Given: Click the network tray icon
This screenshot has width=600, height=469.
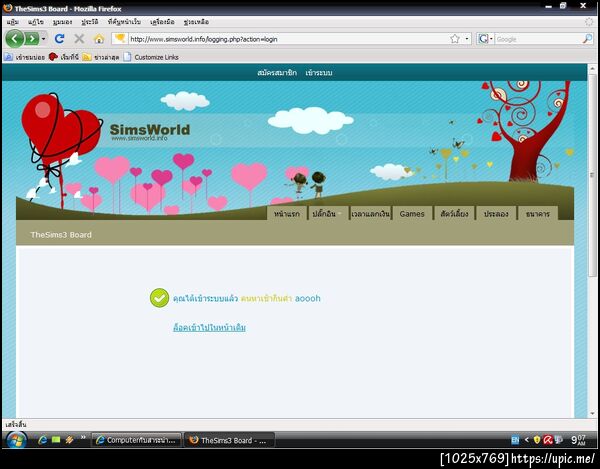Looking at the screenshot, I should tap(558, 440).
